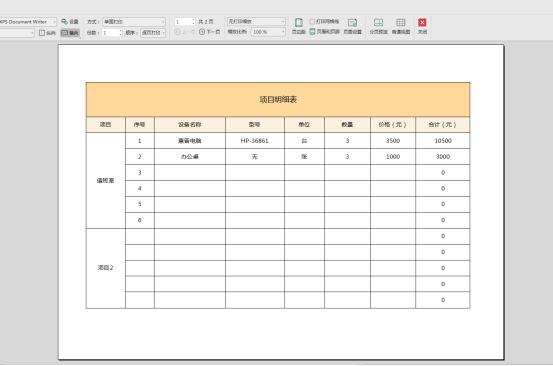Select Portrait (纵向) orientation
553x366 pixels.
[x=47, y=33]
